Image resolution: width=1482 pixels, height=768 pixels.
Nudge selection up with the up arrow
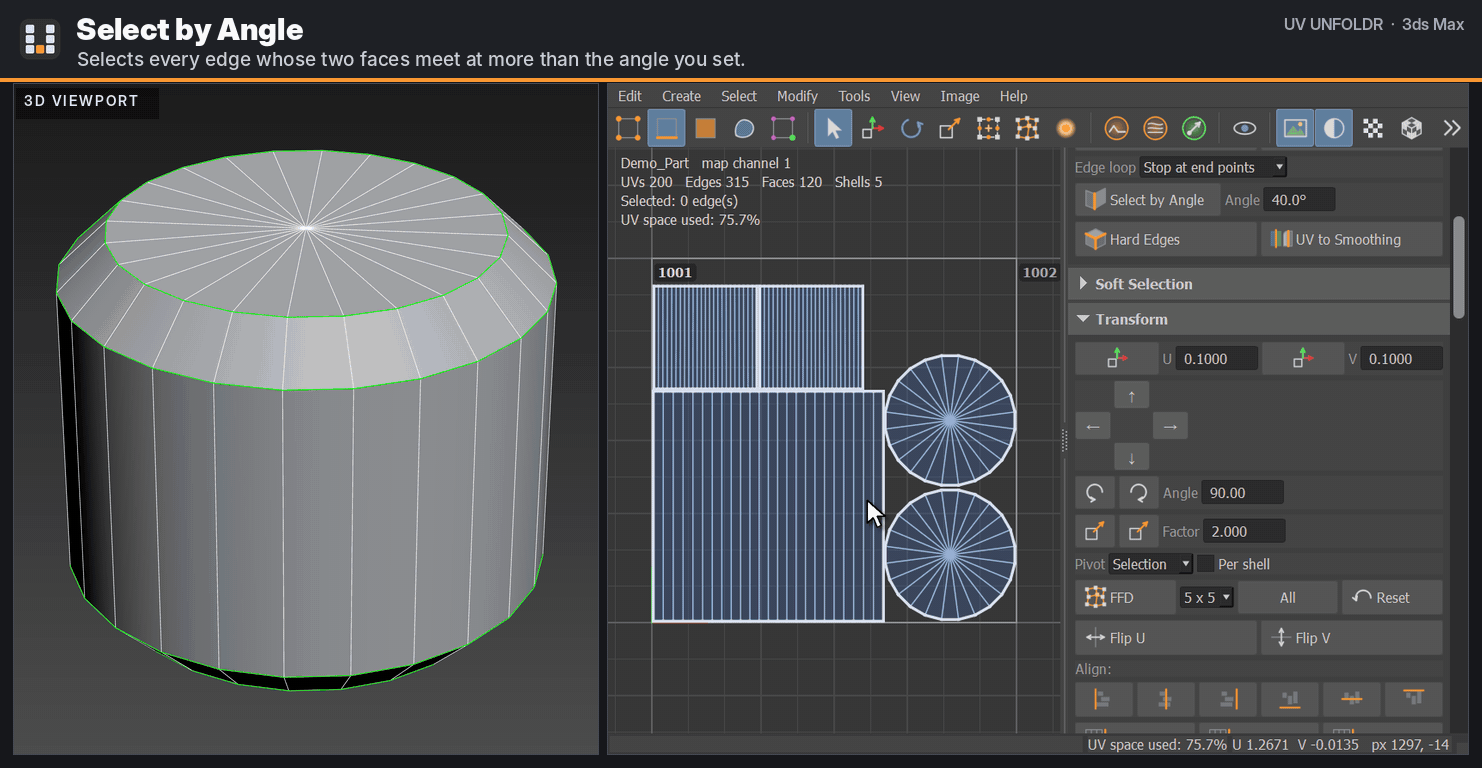[x=1131, y=396]
